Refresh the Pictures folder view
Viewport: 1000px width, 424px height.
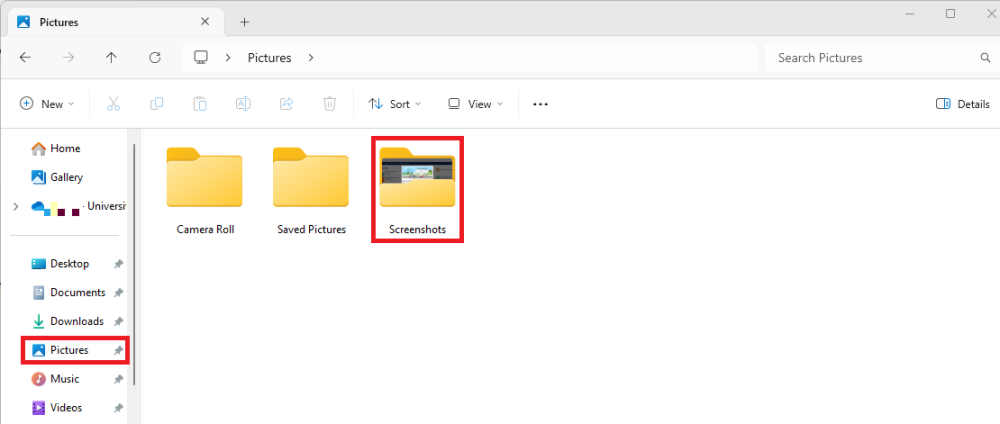(154, 57)
